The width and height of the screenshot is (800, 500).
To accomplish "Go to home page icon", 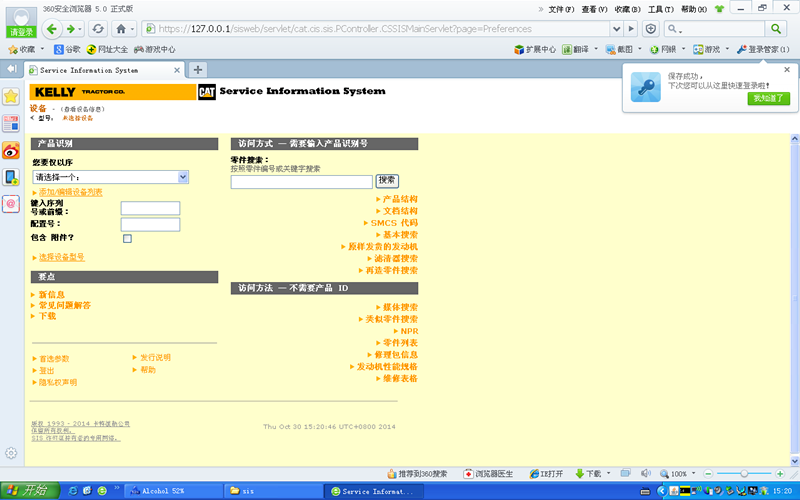I will click(121, 29).
